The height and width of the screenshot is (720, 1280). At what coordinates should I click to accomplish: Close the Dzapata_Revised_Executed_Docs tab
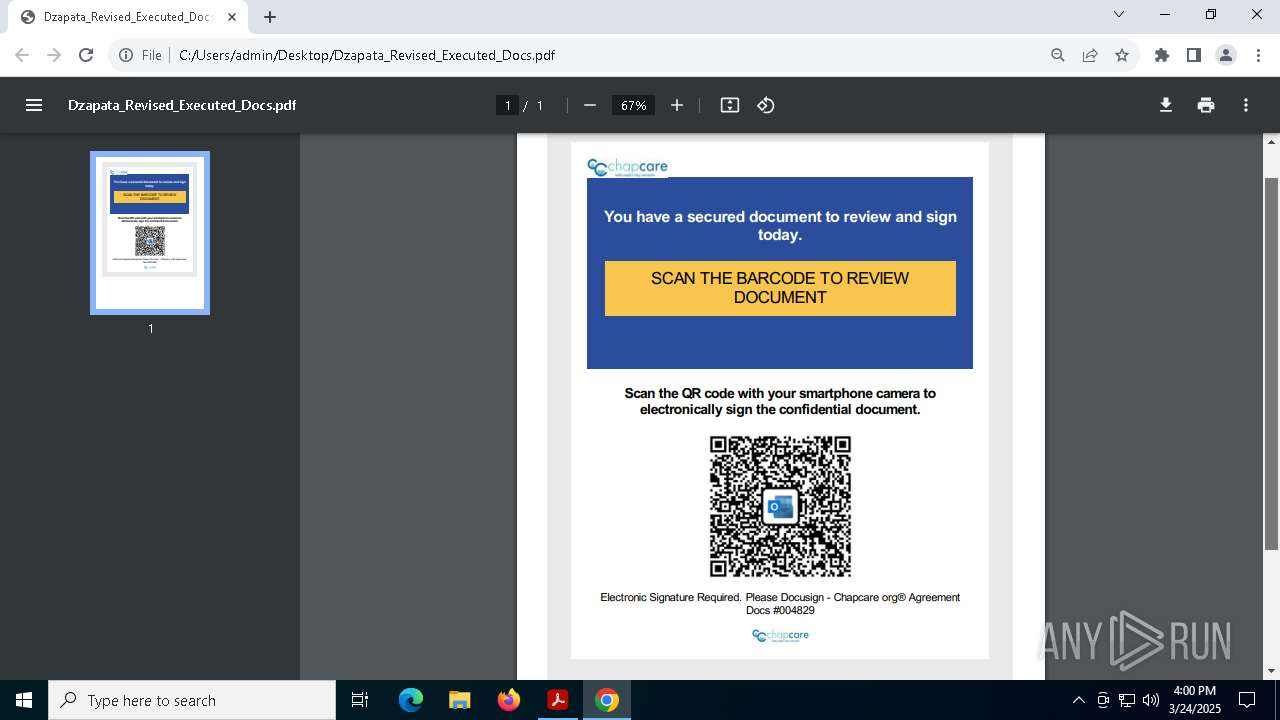click(232, 17)
